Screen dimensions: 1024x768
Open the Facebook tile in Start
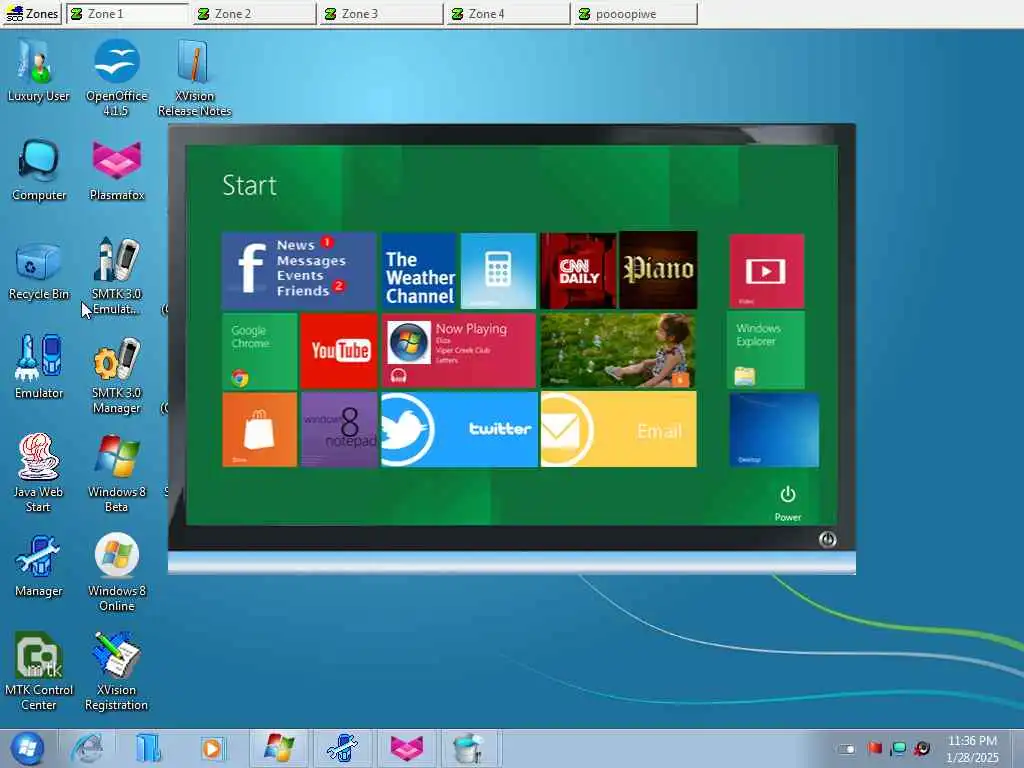click(x=299, y=270)
